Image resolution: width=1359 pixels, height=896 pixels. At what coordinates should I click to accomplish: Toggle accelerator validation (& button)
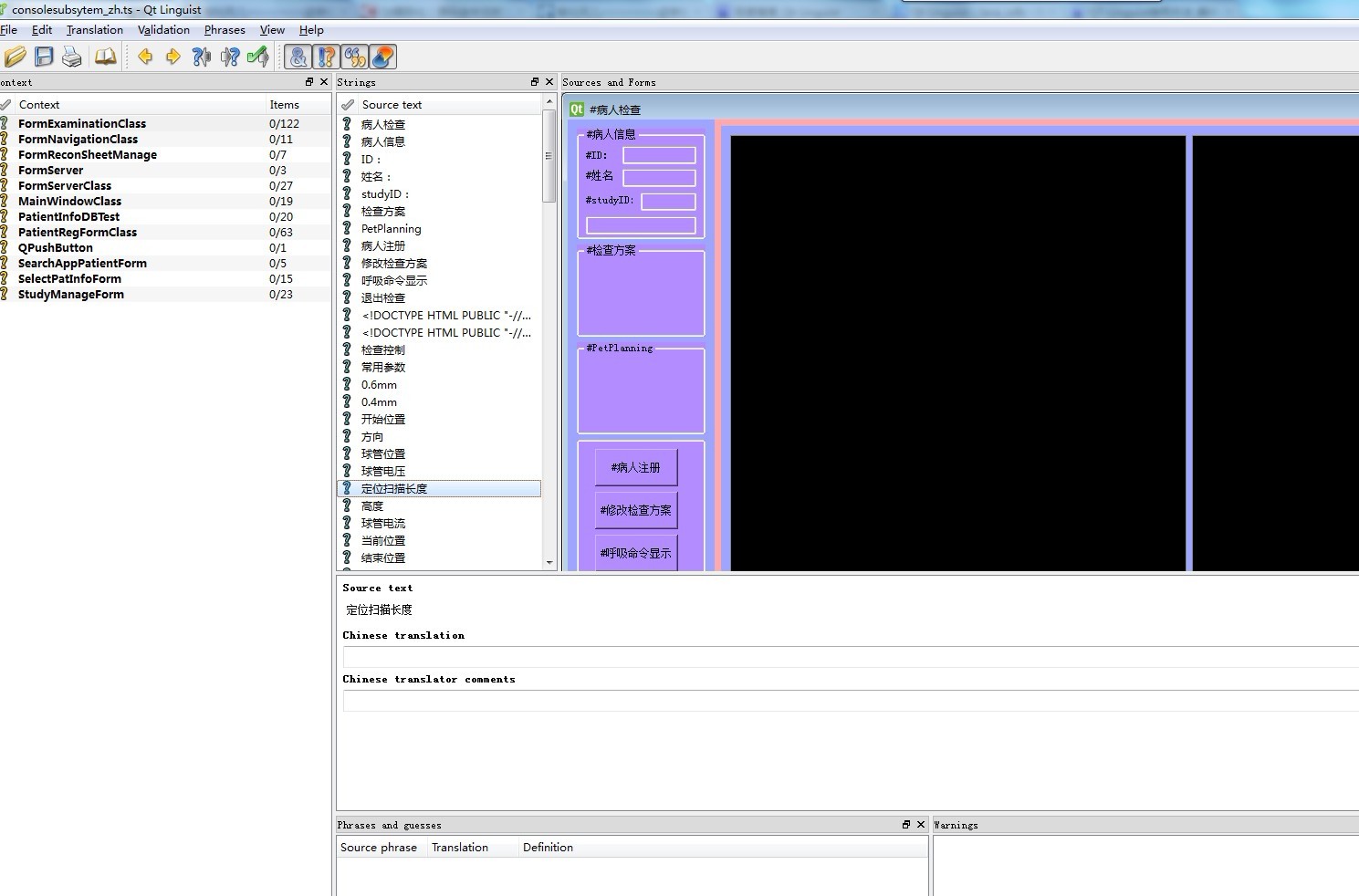pyautogui.click(x=298, y=57)
